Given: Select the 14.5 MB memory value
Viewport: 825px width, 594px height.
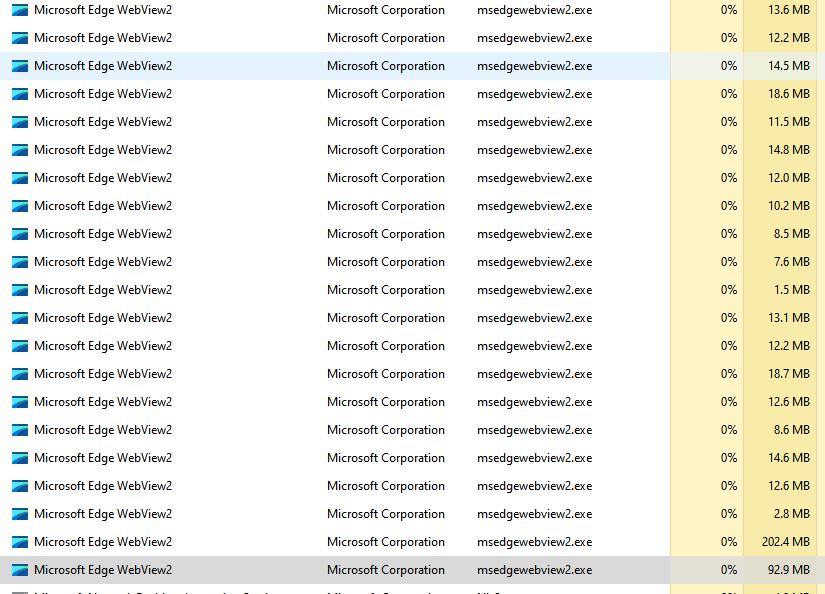Looking at the screenshot, I should pyautogui.click(x=789, y=66).
